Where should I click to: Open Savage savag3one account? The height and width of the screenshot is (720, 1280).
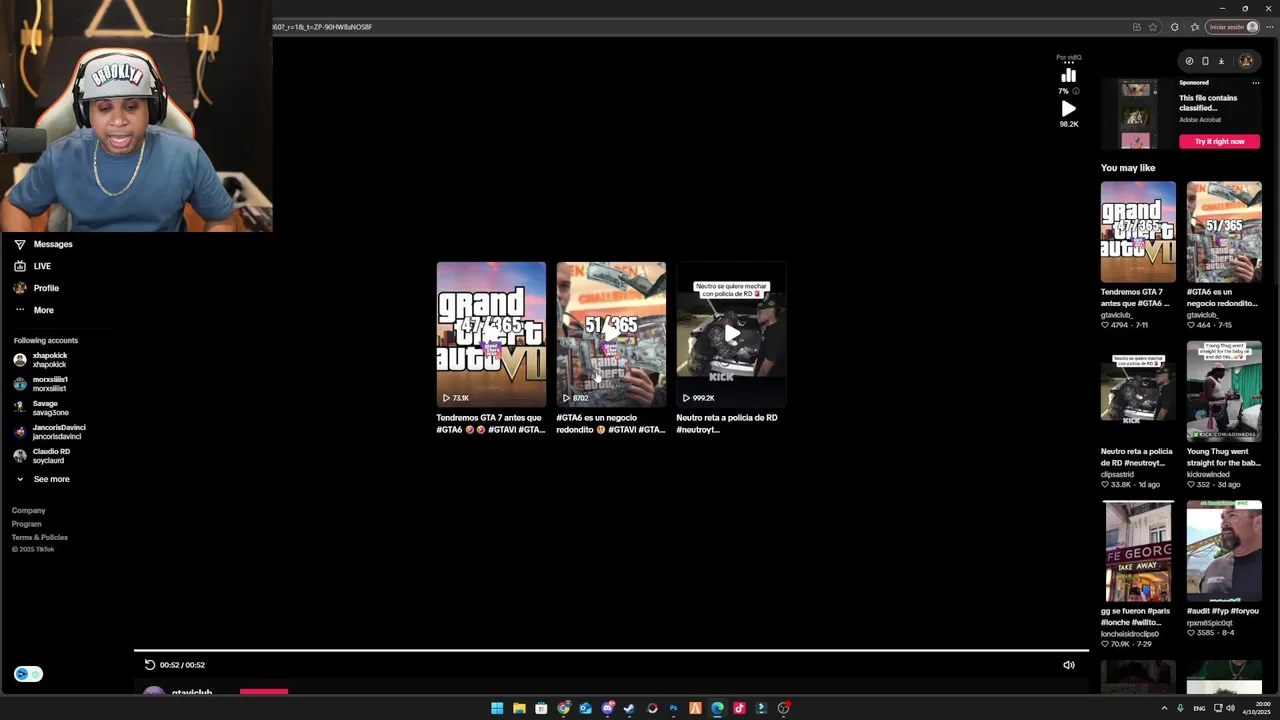(x=41, y=408)
